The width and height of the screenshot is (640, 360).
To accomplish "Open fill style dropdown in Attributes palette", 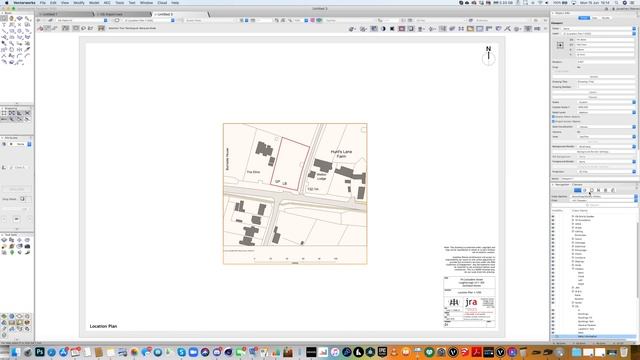I will [x=20, y=144].
